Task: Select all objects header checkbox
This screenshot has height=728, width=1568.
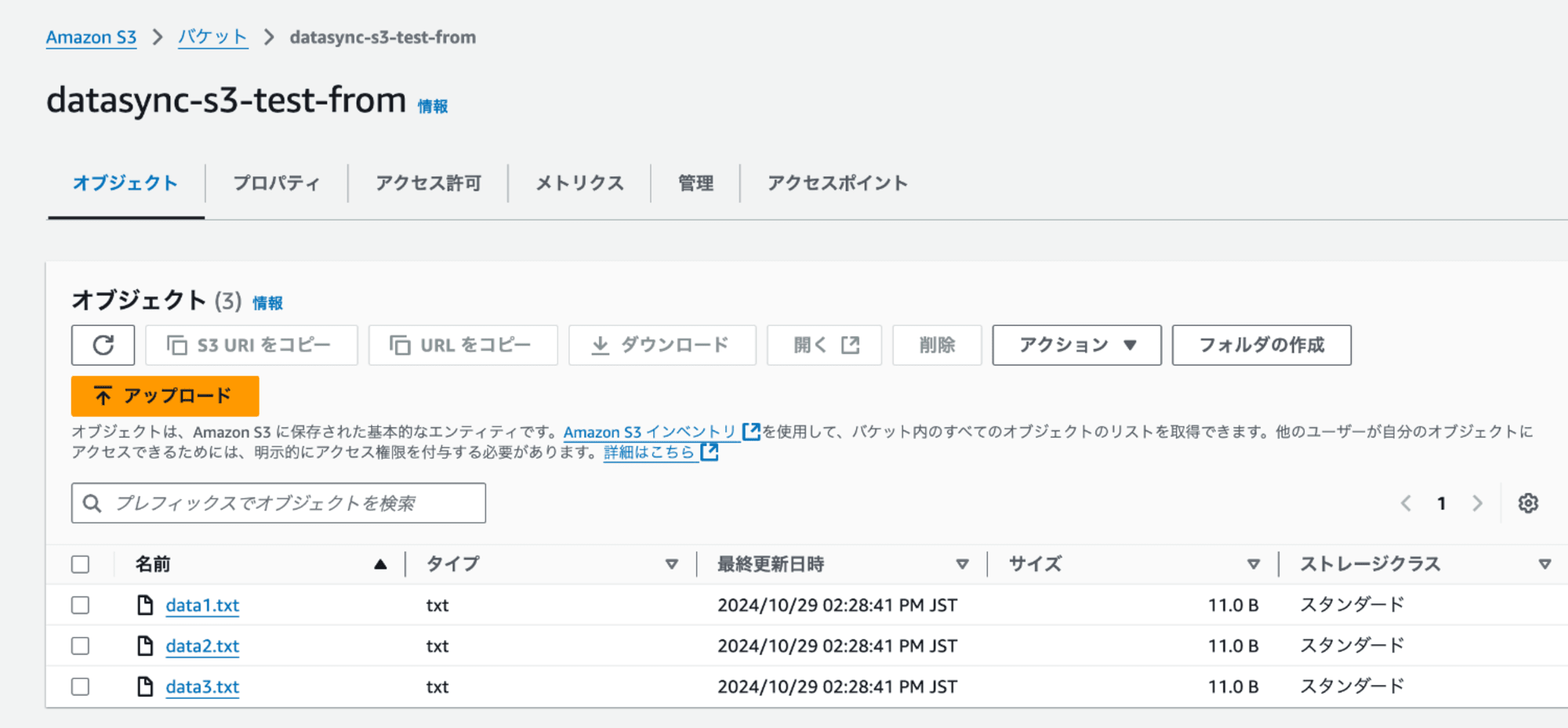Action: 80,564
